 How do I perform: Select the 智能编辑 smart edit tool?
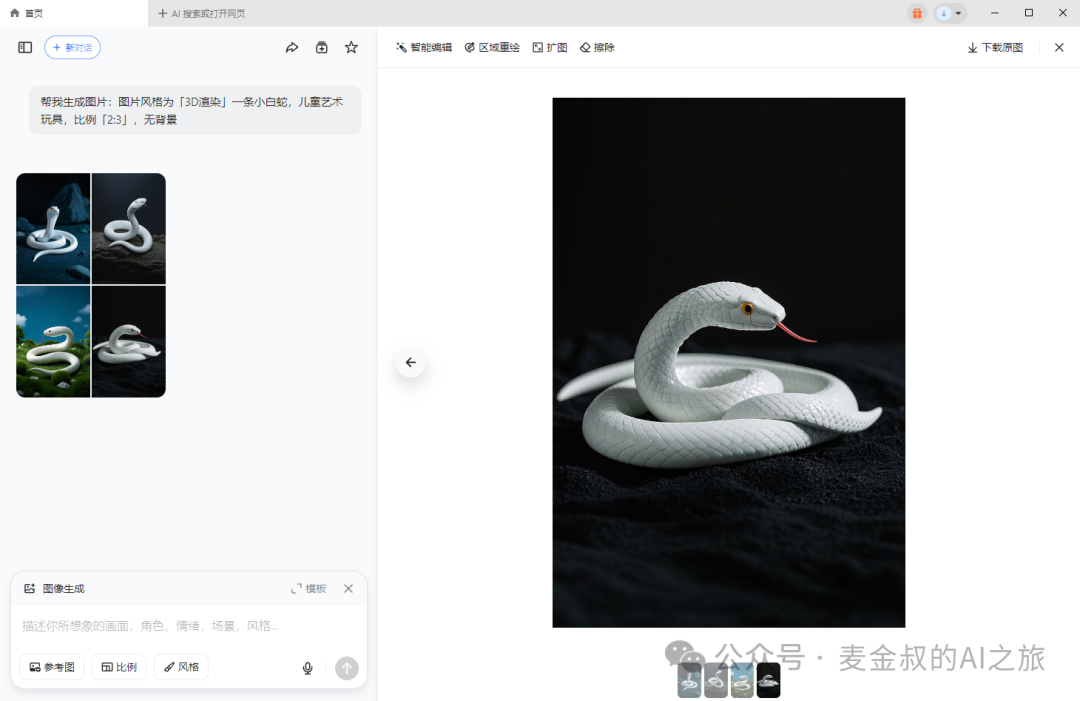(423, 47)
